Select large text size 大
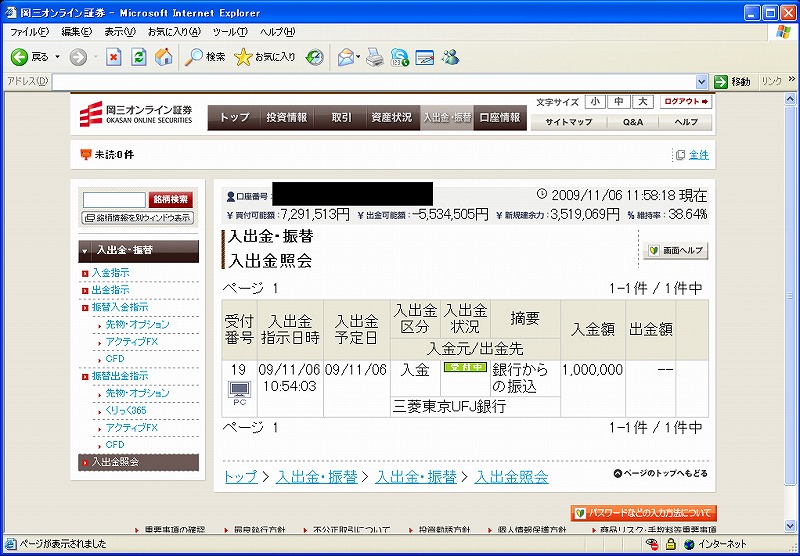Screen dimensions: 800x556 (643, 102)
